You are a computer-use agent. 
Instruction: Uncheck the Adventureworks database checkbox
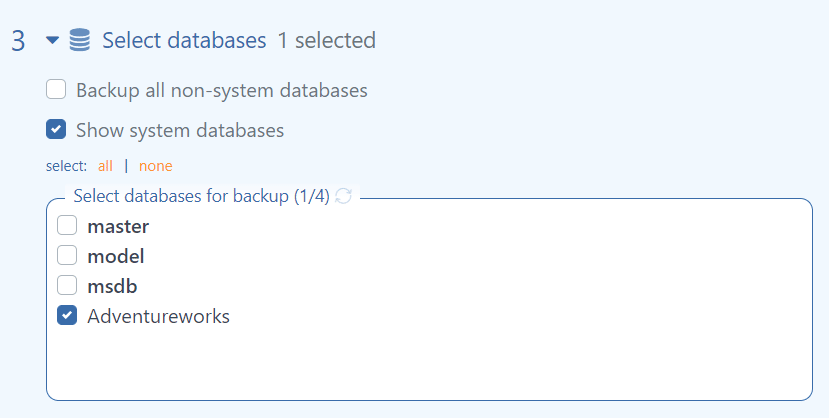coord(67,315)
